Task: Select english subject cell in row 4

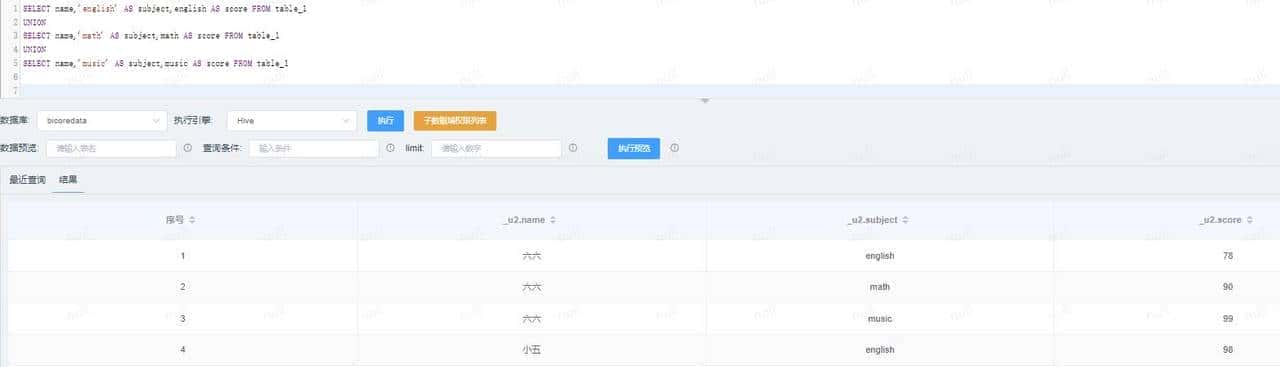Action: click(880, 350)
